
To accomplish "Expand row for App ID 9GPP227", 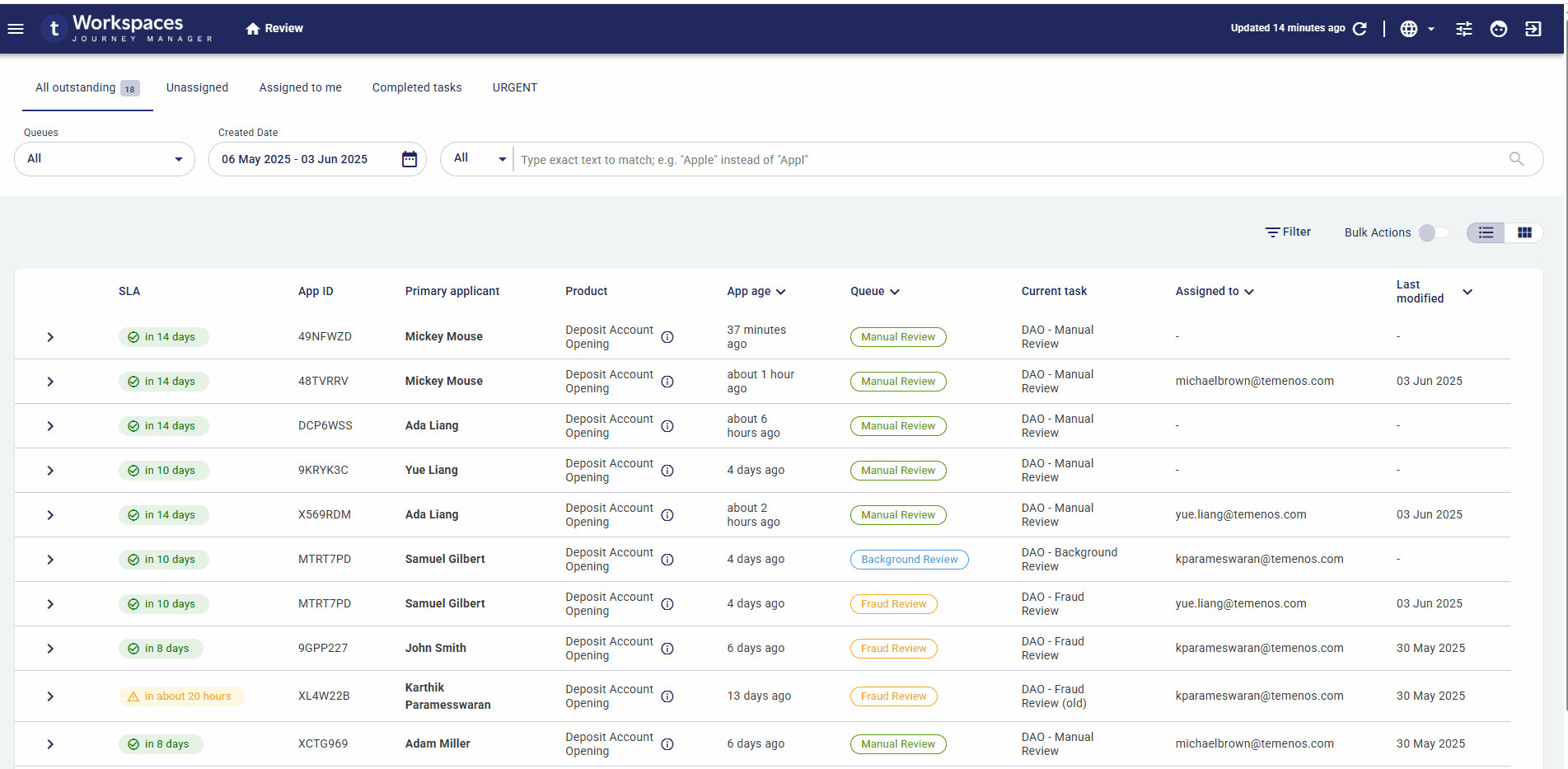I will (x=50, y=649).
